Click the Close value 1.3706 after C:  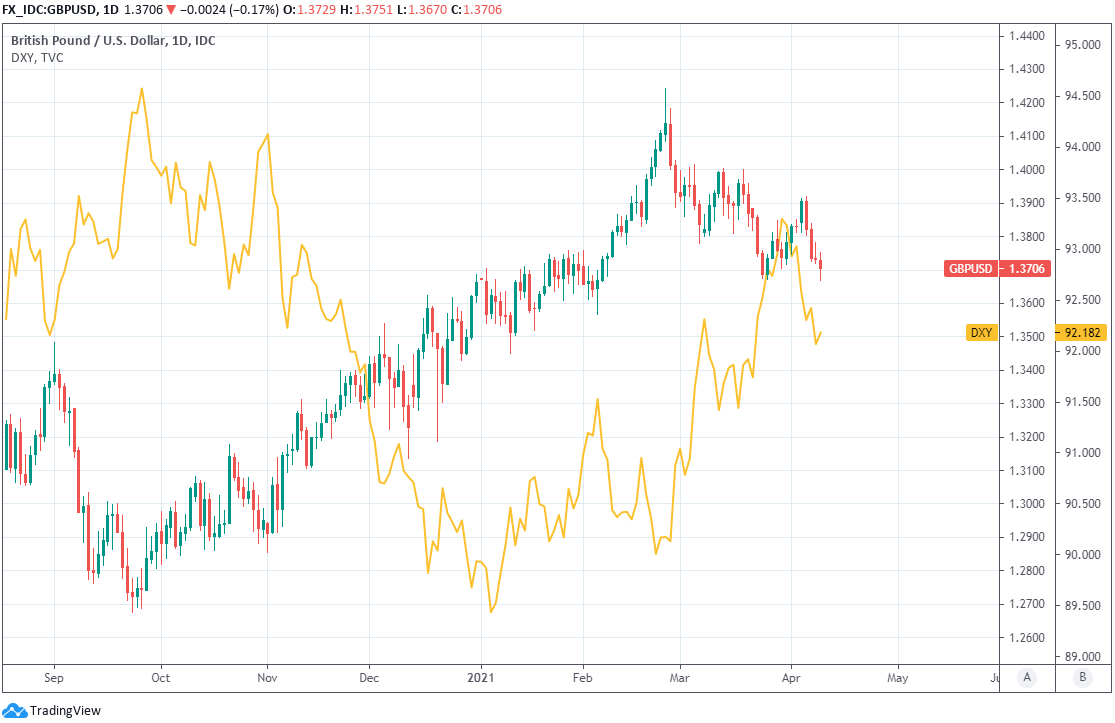pos(483,9)
